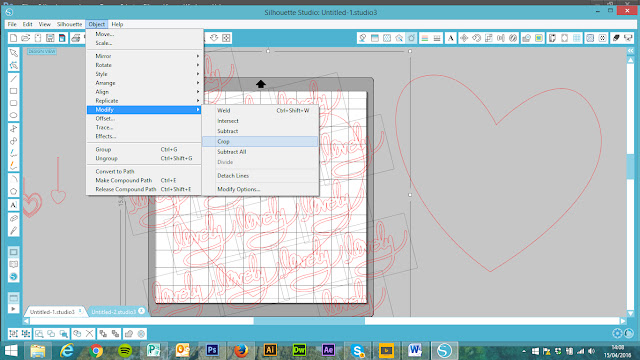Click the horizontal scrollbar thumb

tap(309, 321)
